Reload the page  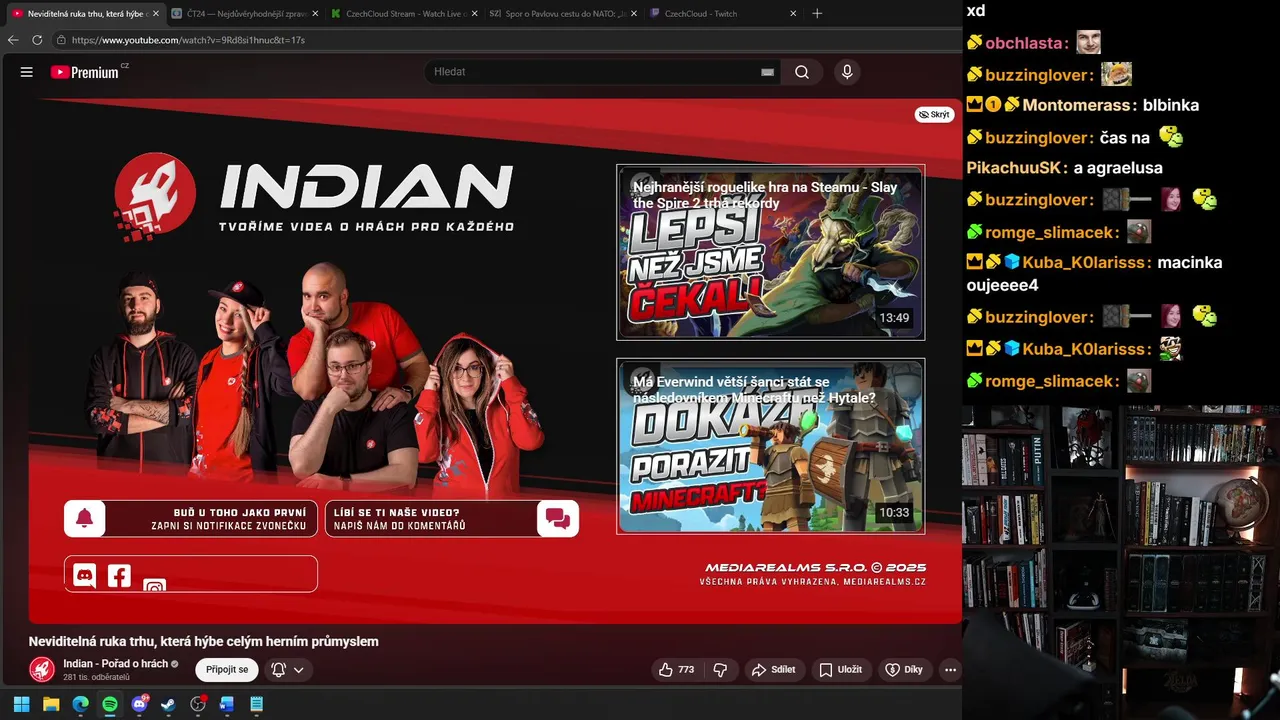point(37,40)
